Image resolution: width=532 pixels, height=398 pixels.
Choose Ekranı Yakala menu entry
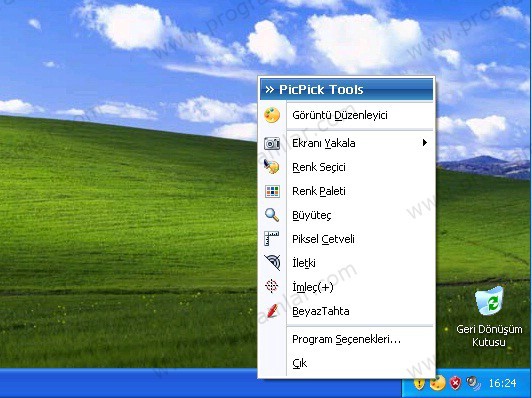pyautogui.click(x=347, y=143)
